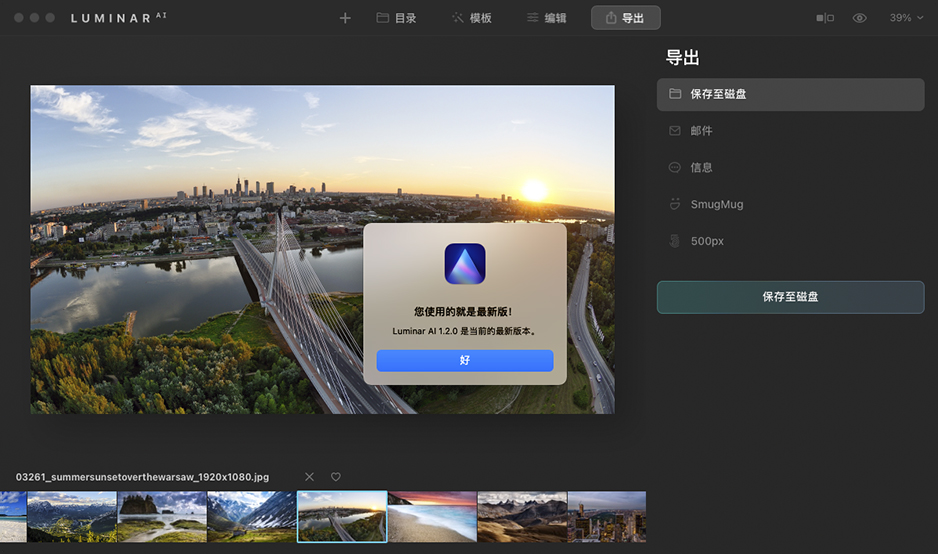Select 保存至磁盘 in the export list

(x=790, y=94)
